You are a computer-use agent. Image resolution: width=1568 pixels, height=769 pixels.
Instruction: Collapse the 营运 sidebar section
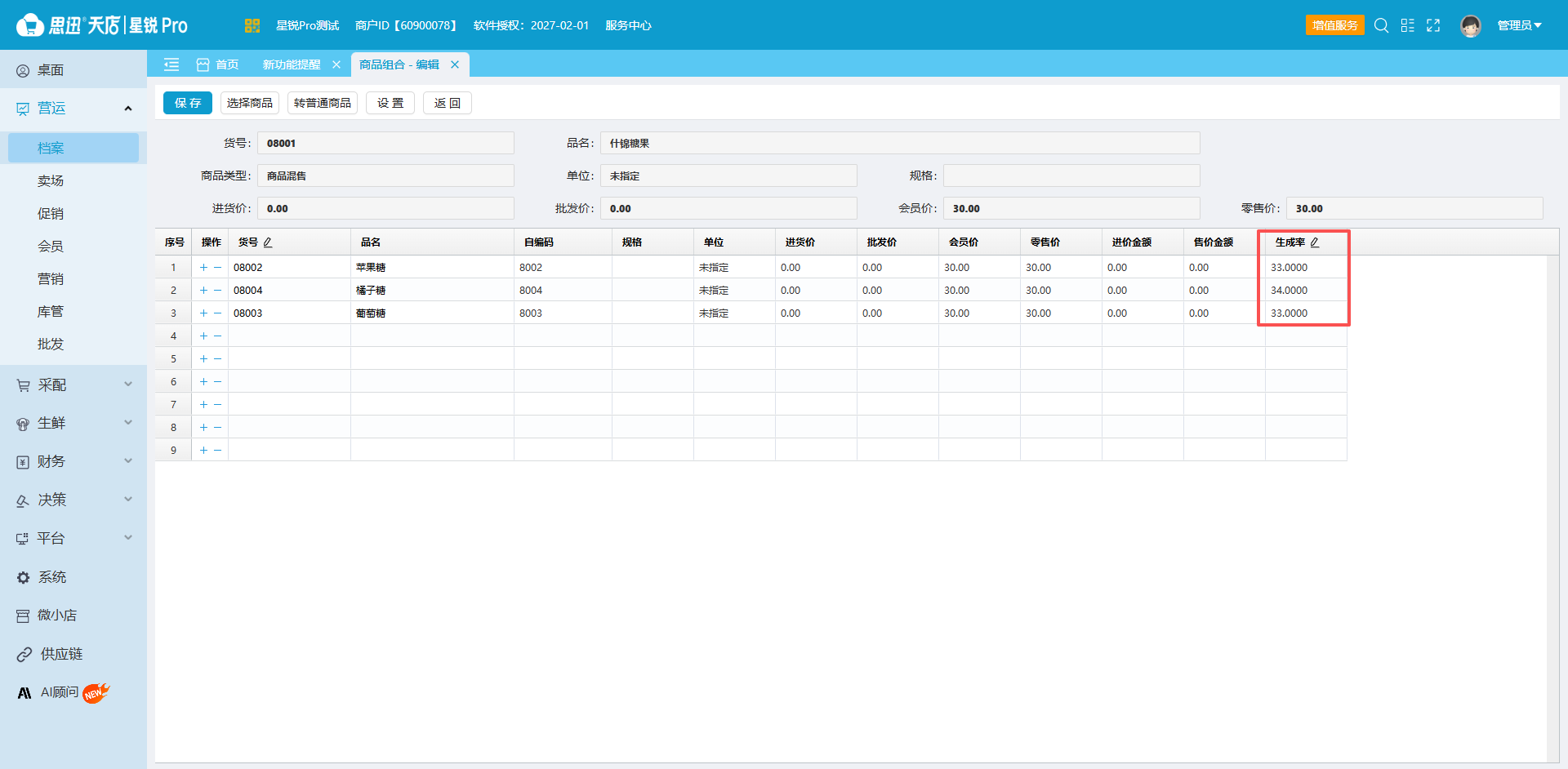click(73, 109)
